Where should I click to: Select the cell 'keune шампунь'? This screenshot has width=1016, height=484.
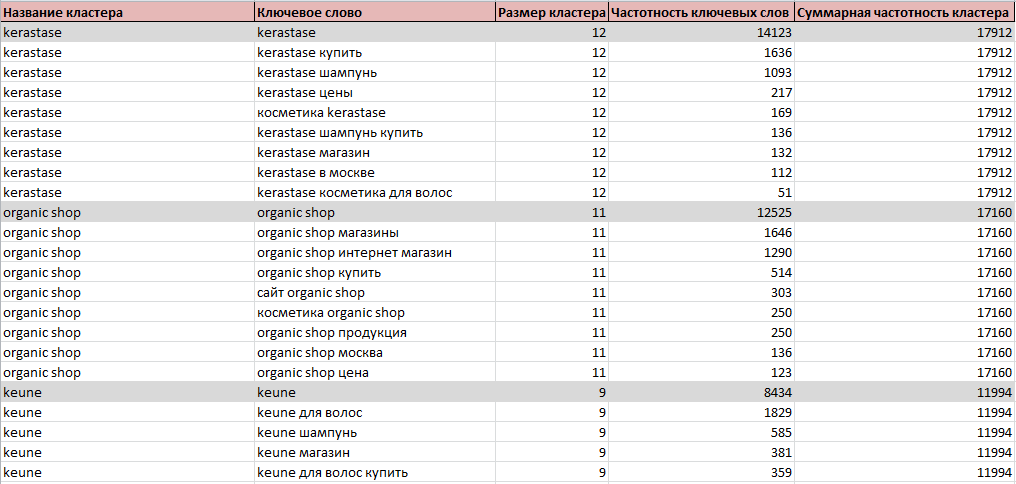click(375, 433)
